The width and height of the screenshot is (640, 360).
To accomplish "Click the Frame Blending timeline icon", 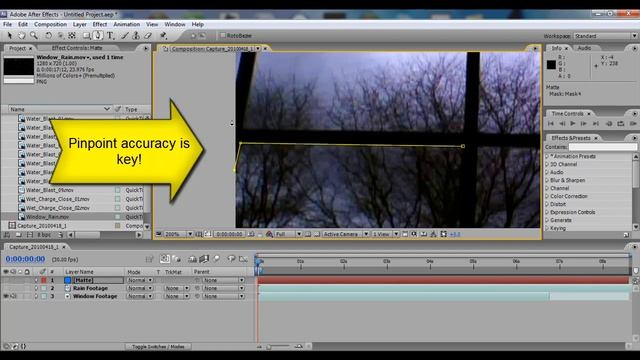I will (204, 259).
